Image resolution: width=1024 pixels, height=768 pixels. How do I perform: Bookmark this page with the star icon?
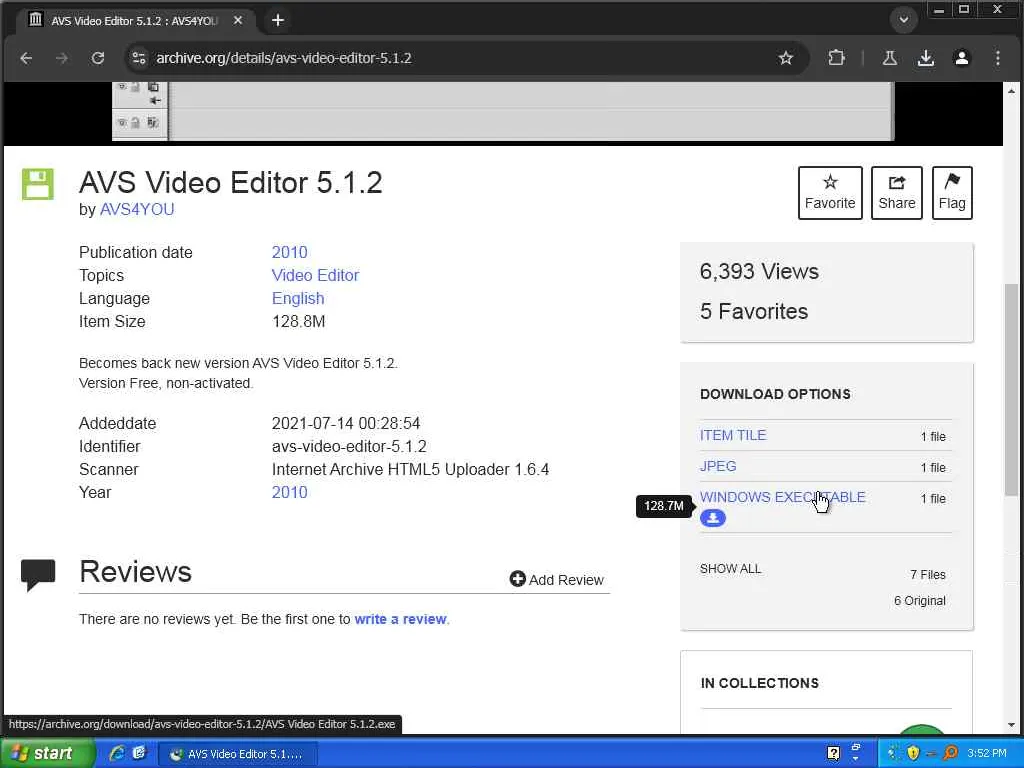(786, 58)
